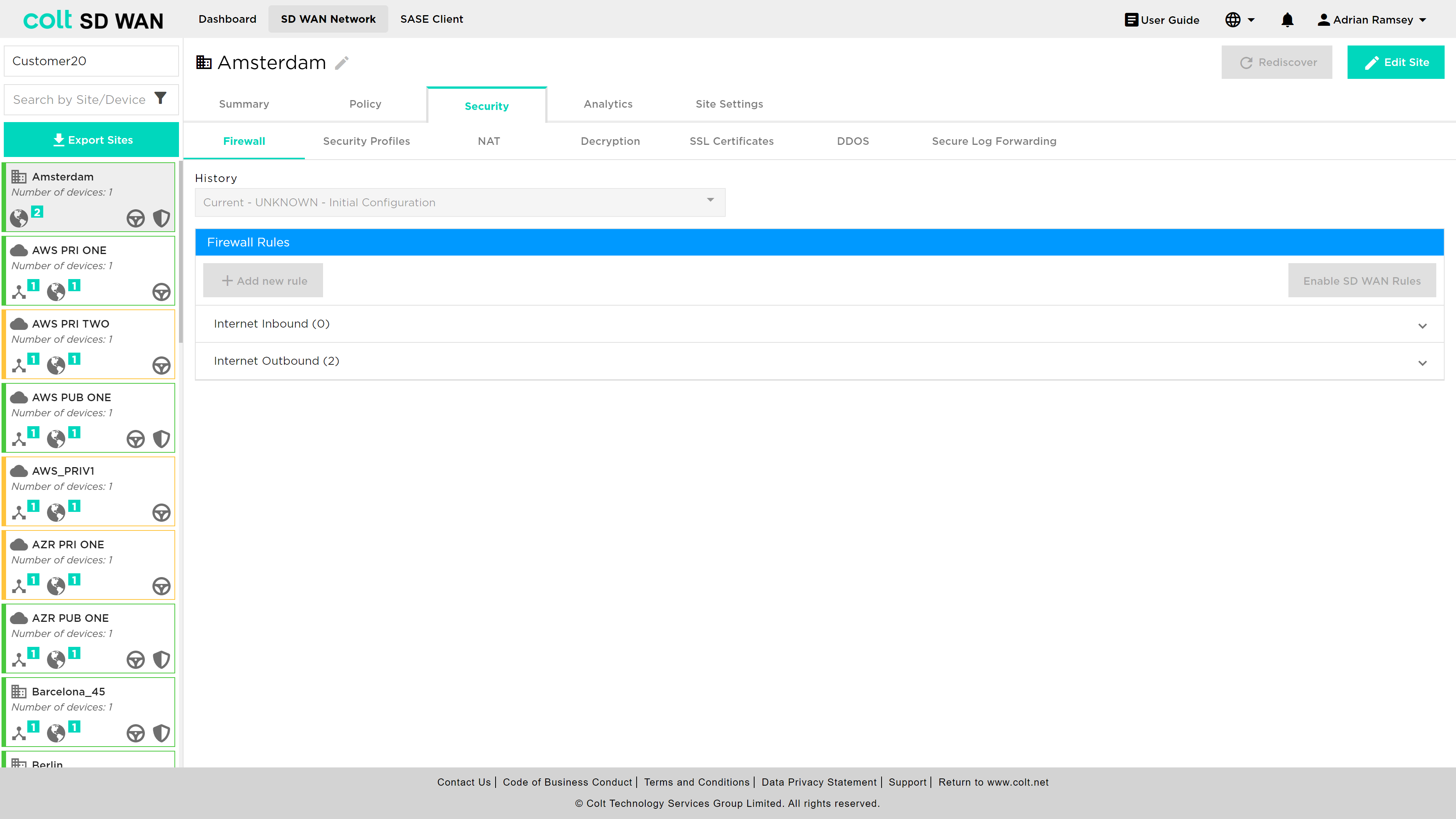
Task: Click the Amsterdam site steering wheel icon
Action: tap(136, 218)
